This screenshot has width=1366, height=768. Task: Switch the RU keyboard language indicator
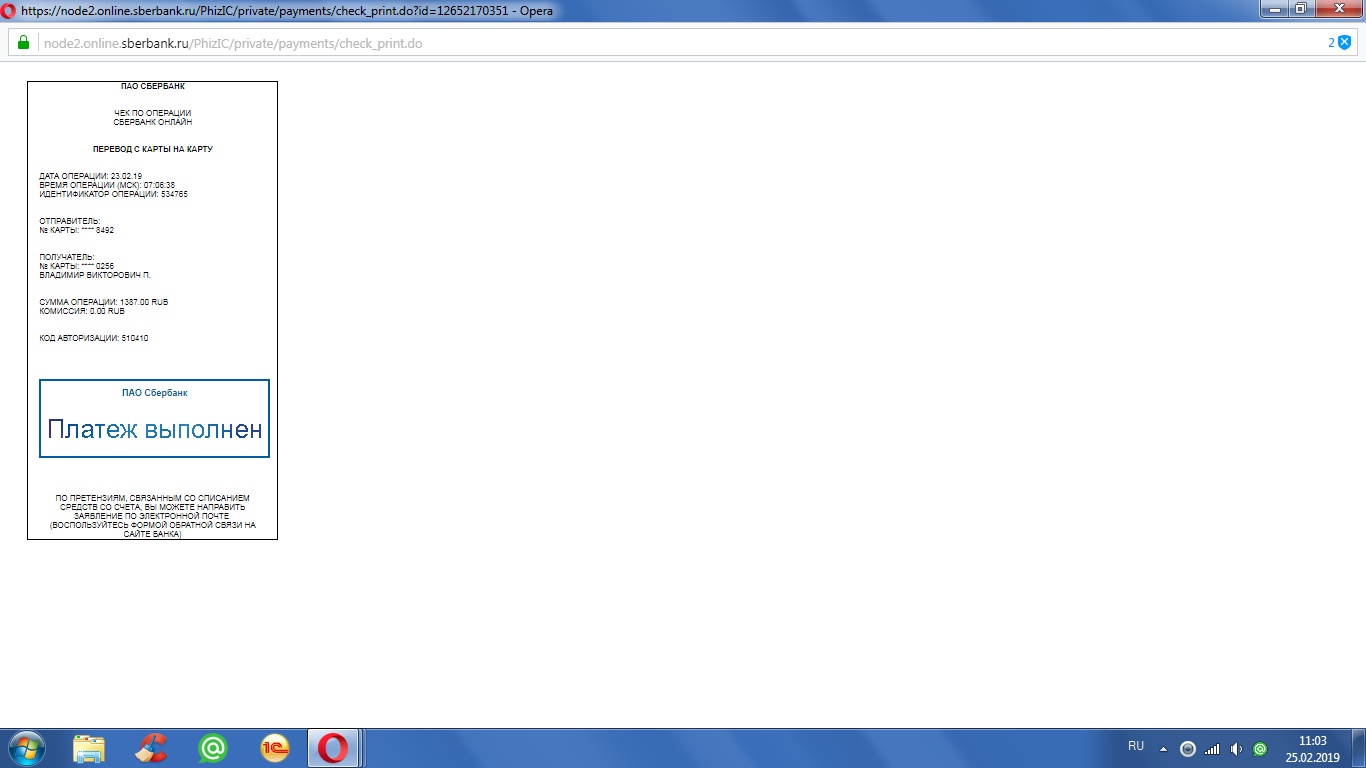(1136, 747)
